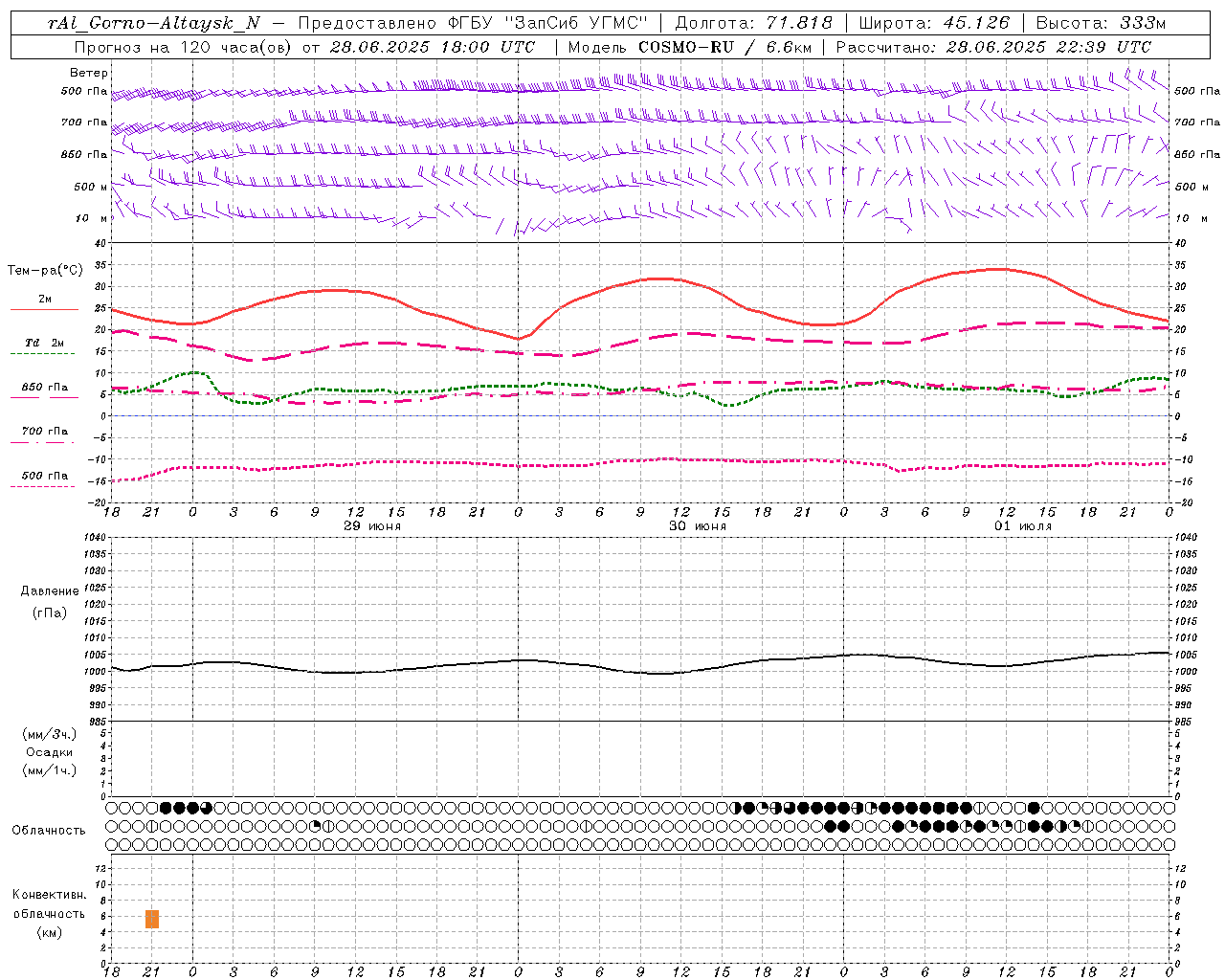Screen dimensions: 1225x980
Task: Click the (мм/1ч.) precipitation unit label
Action: [50, 770]
